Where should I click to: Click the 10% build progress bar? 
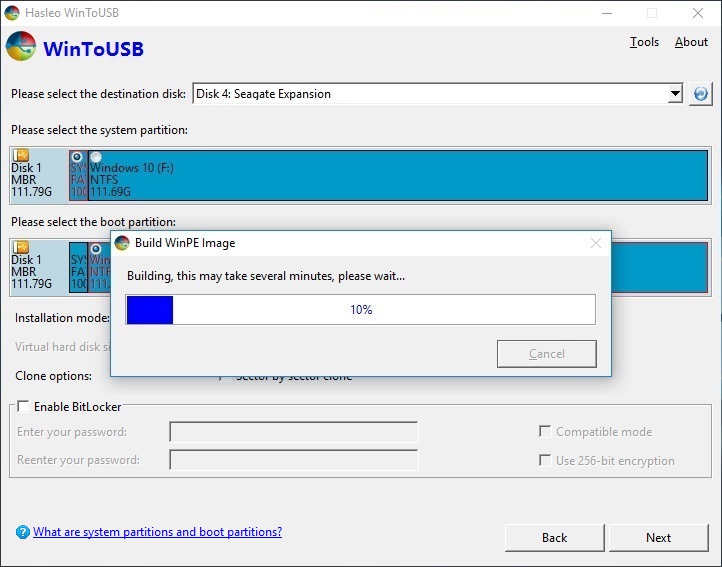tap(361, 310)
